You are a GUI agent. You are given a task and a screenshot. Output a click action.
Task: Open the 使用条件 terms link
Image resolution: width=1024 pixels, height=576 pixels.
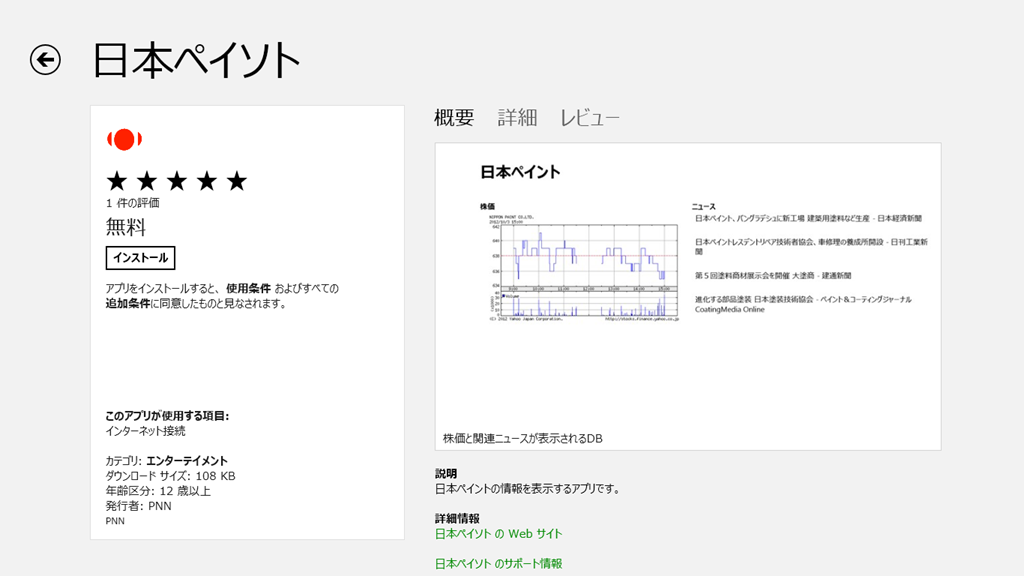click(248, 288)
